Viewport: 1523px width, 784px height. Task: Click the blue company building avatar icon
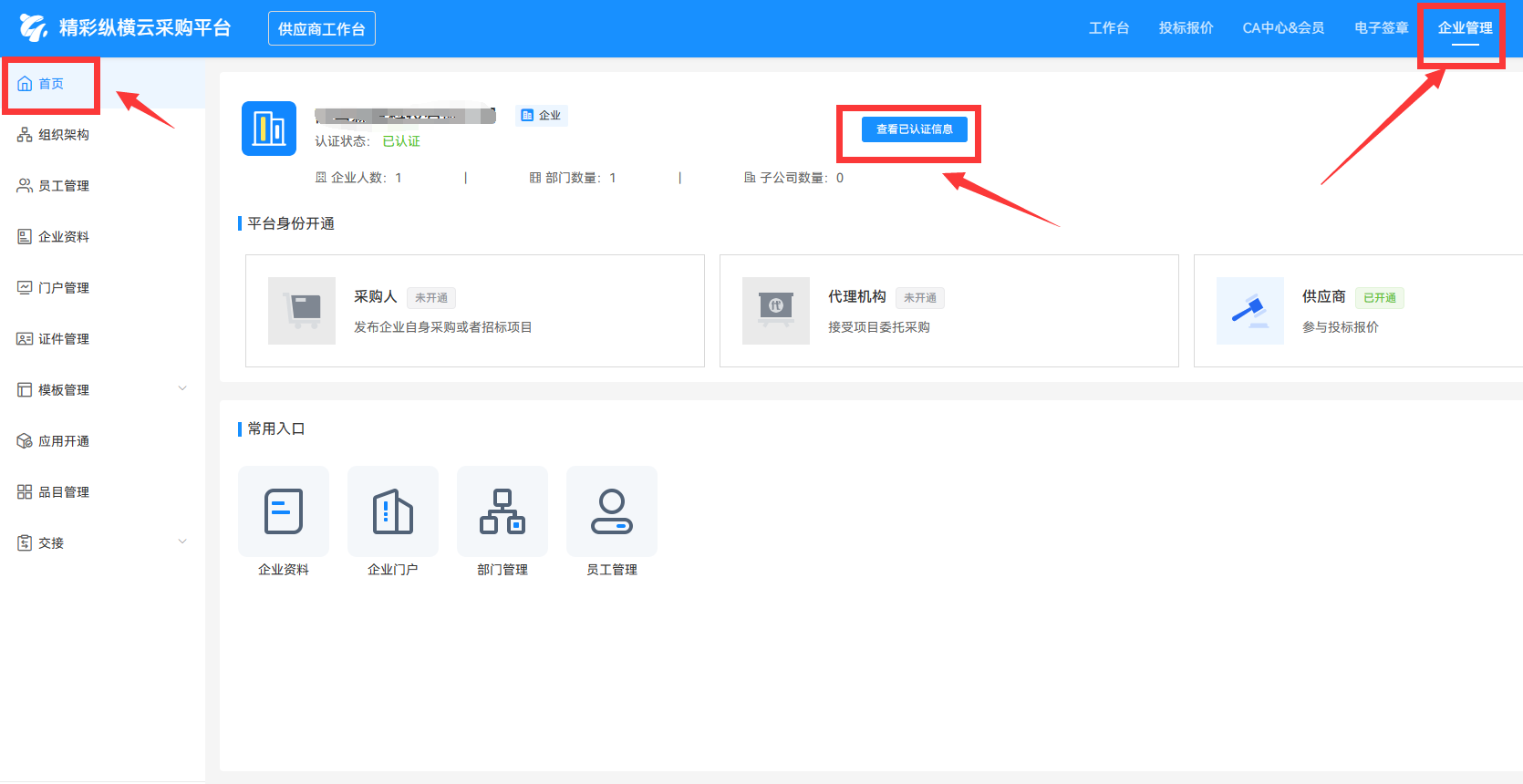(269, 129)
